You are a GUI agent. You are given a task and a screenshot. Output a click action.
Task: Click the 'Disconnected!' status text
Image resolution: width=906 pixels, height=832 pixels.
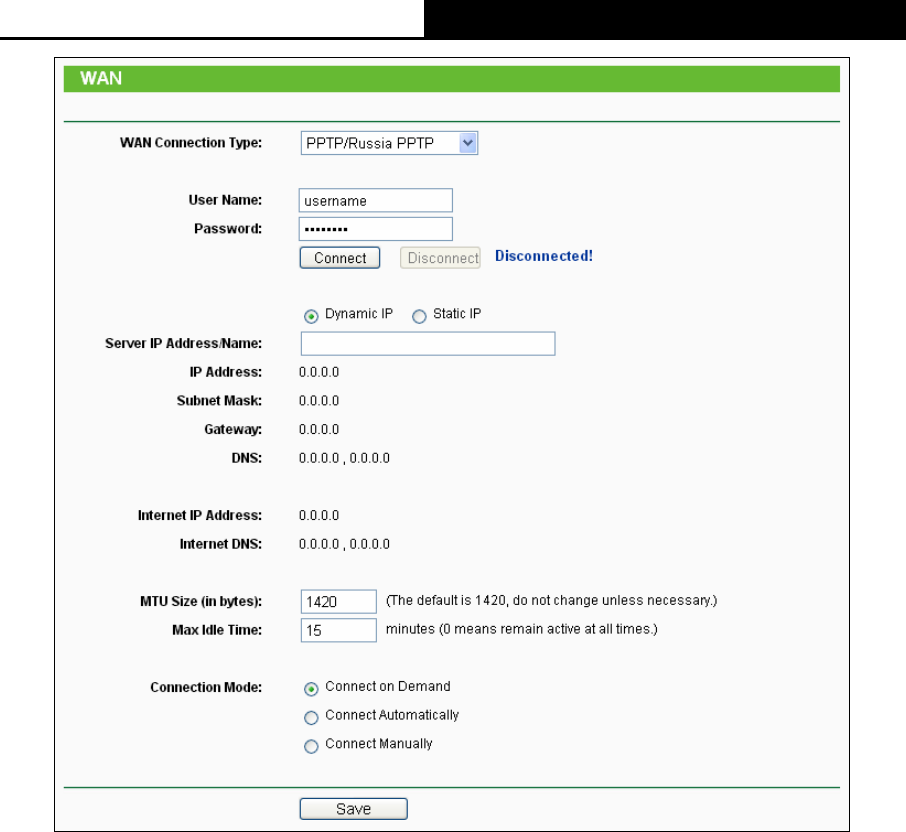click(544, 256)
